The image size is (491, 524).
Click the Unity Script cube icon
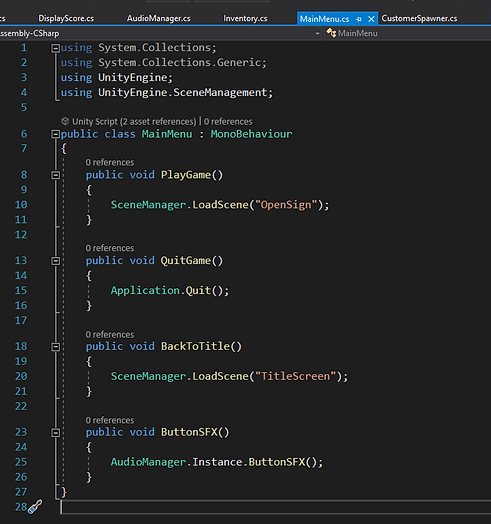[65, 121]
